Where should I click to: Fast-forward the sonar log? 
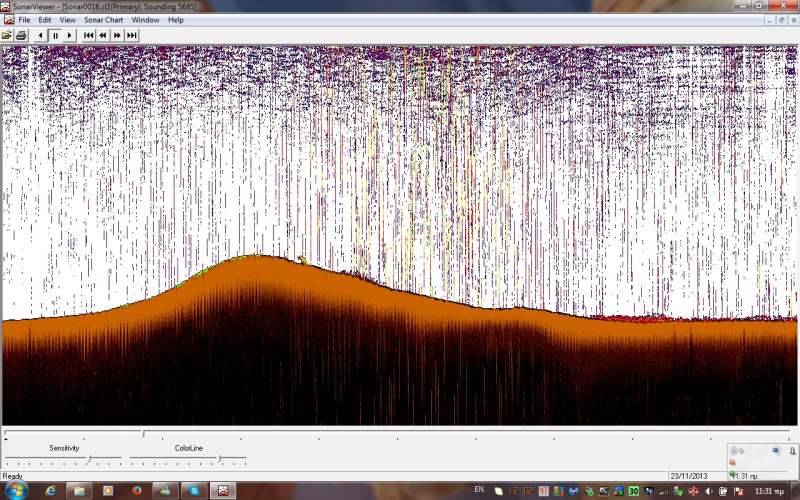117,35
